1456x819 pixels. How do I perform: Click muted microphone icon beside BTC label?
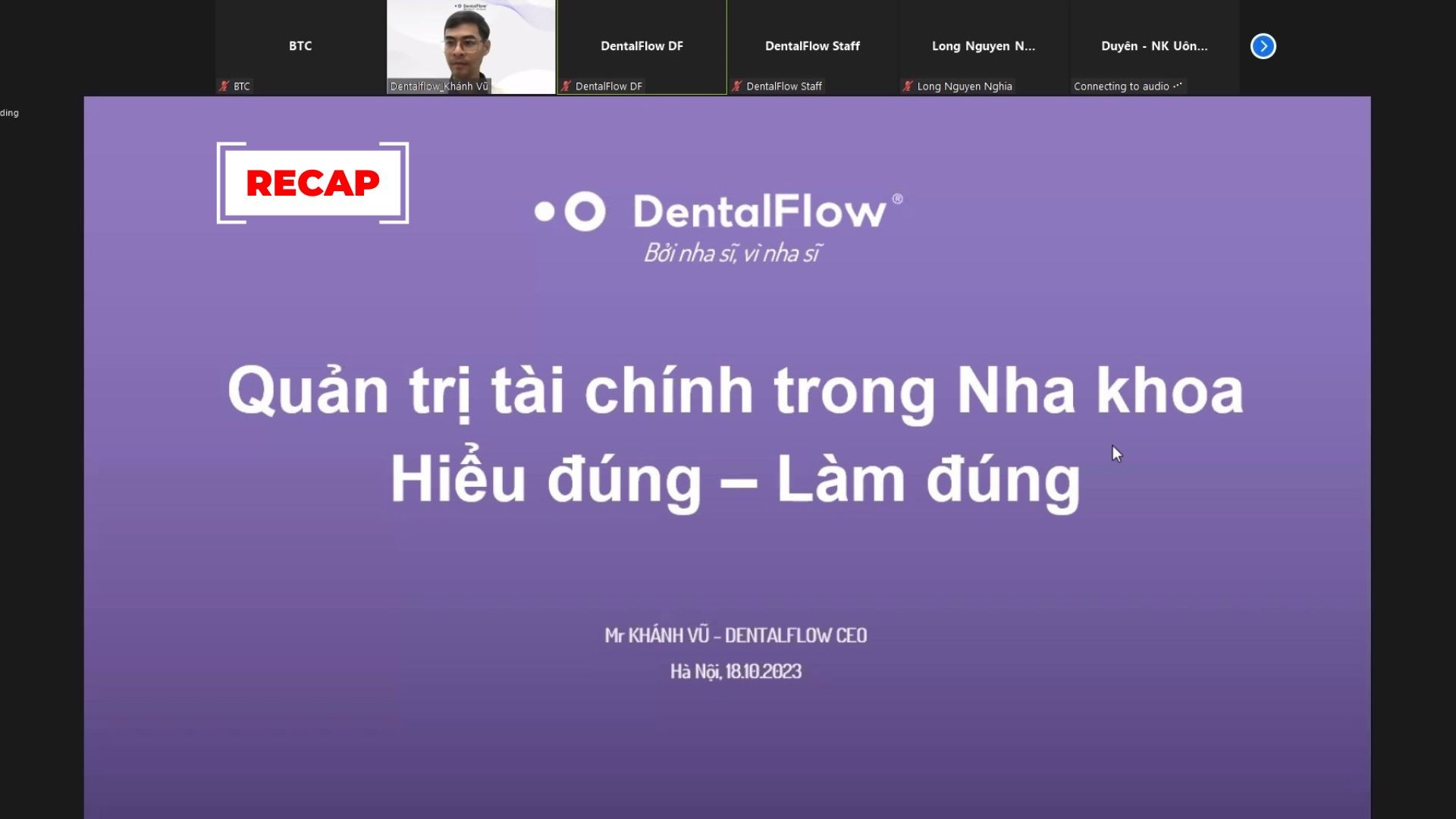[224, 86]
